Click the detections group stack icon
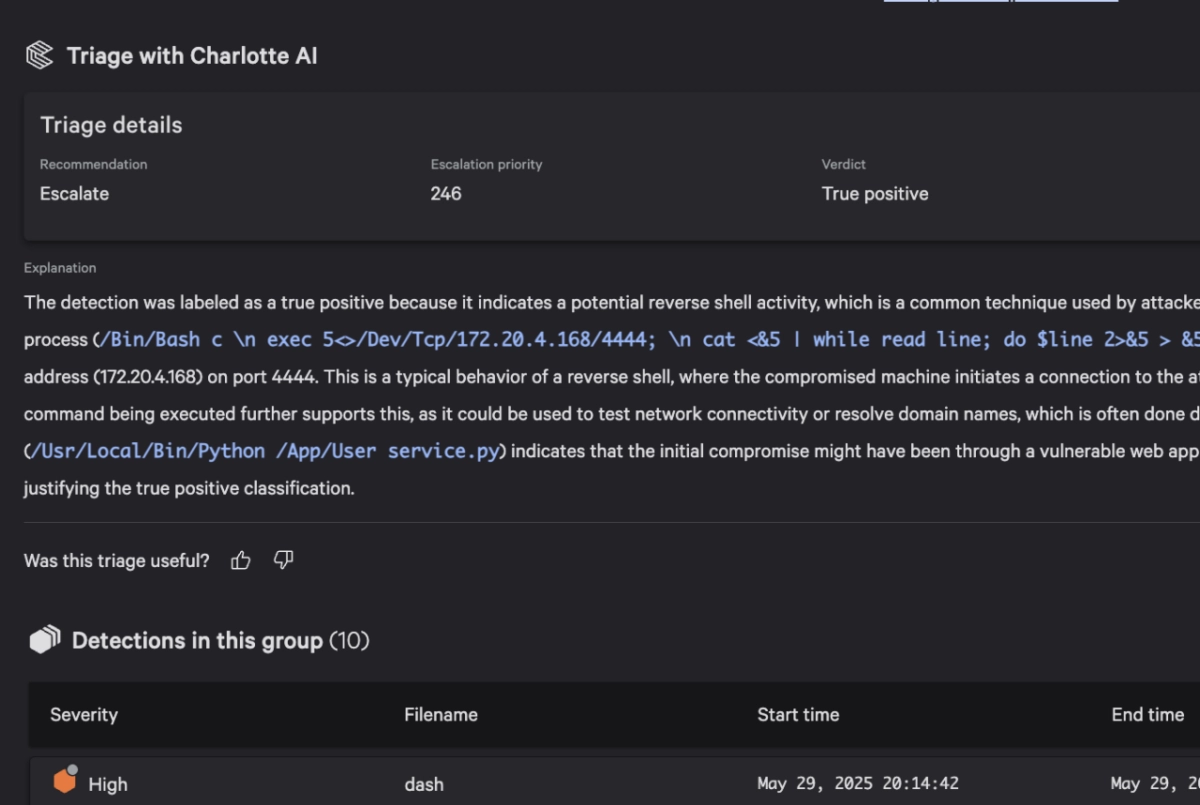1200x805 pixels. [x=45, y=640]
